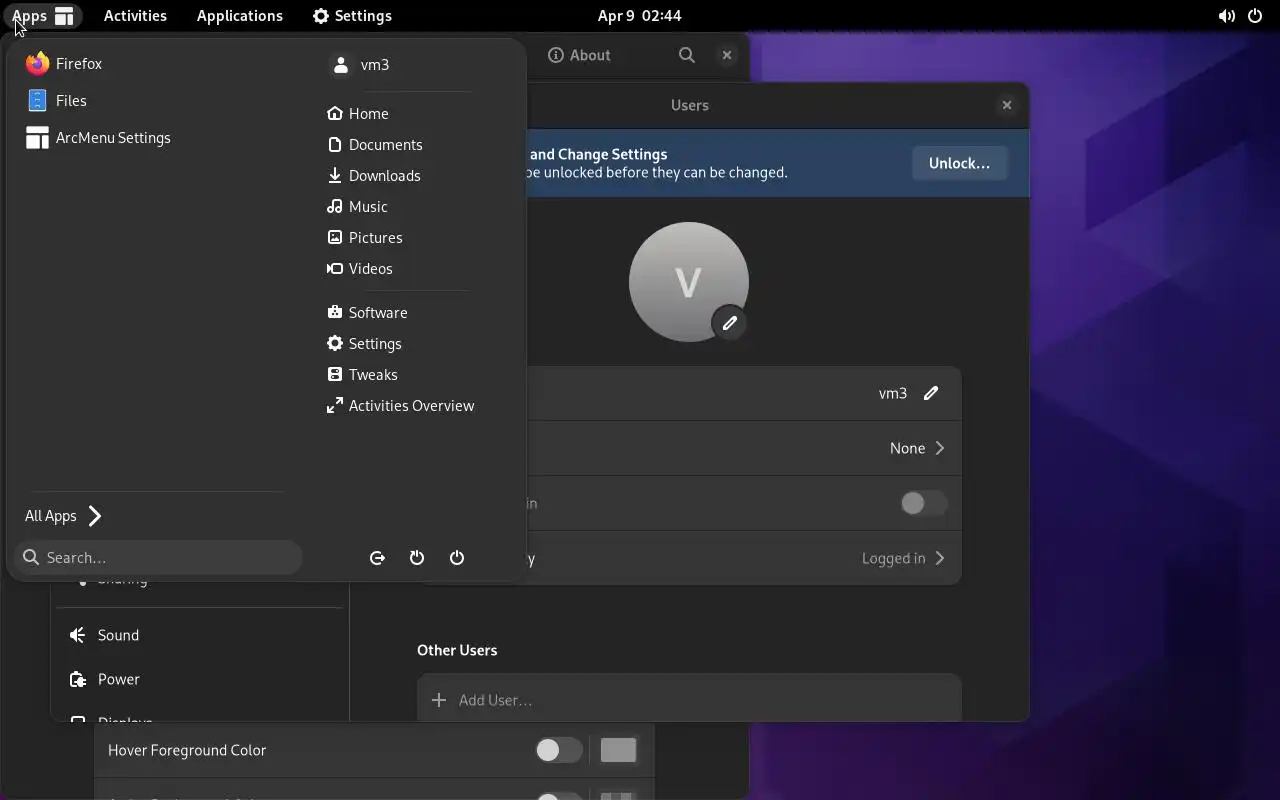Click the log out icon in ArcMenu
1280x800 pixels.
[377, 558]
